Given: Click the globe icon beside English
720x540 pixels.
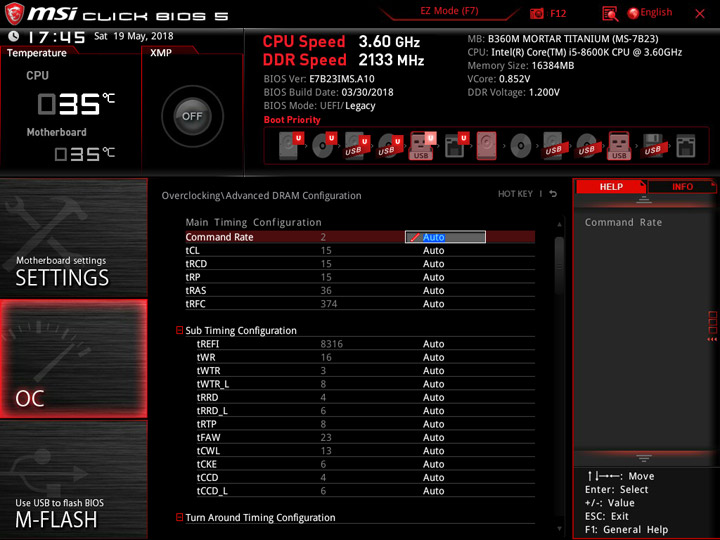Looking at the screenshot, I should (633, 13).
